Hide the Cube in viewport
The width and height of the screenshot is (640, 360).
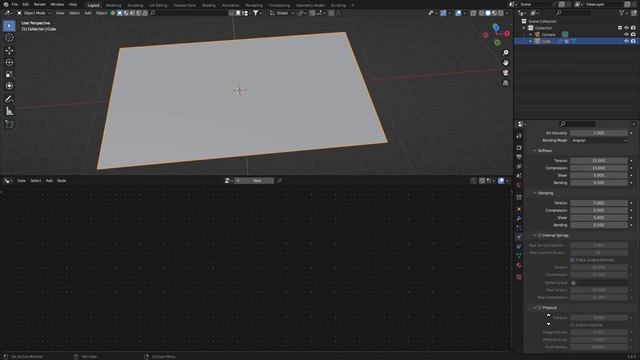[627, 41]
